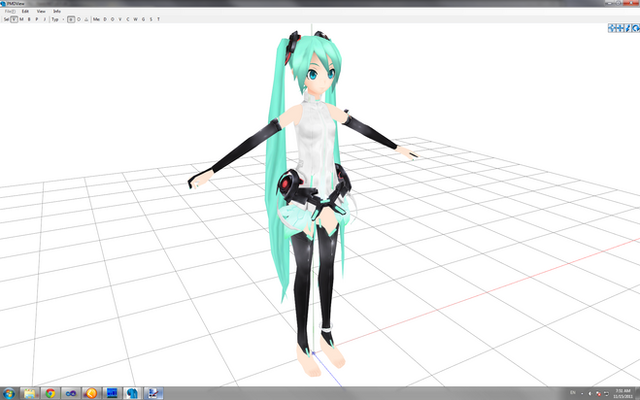Click the Ms toolbar button
The width and height of the screenshot is (640, 400).
tap(96, 19)
